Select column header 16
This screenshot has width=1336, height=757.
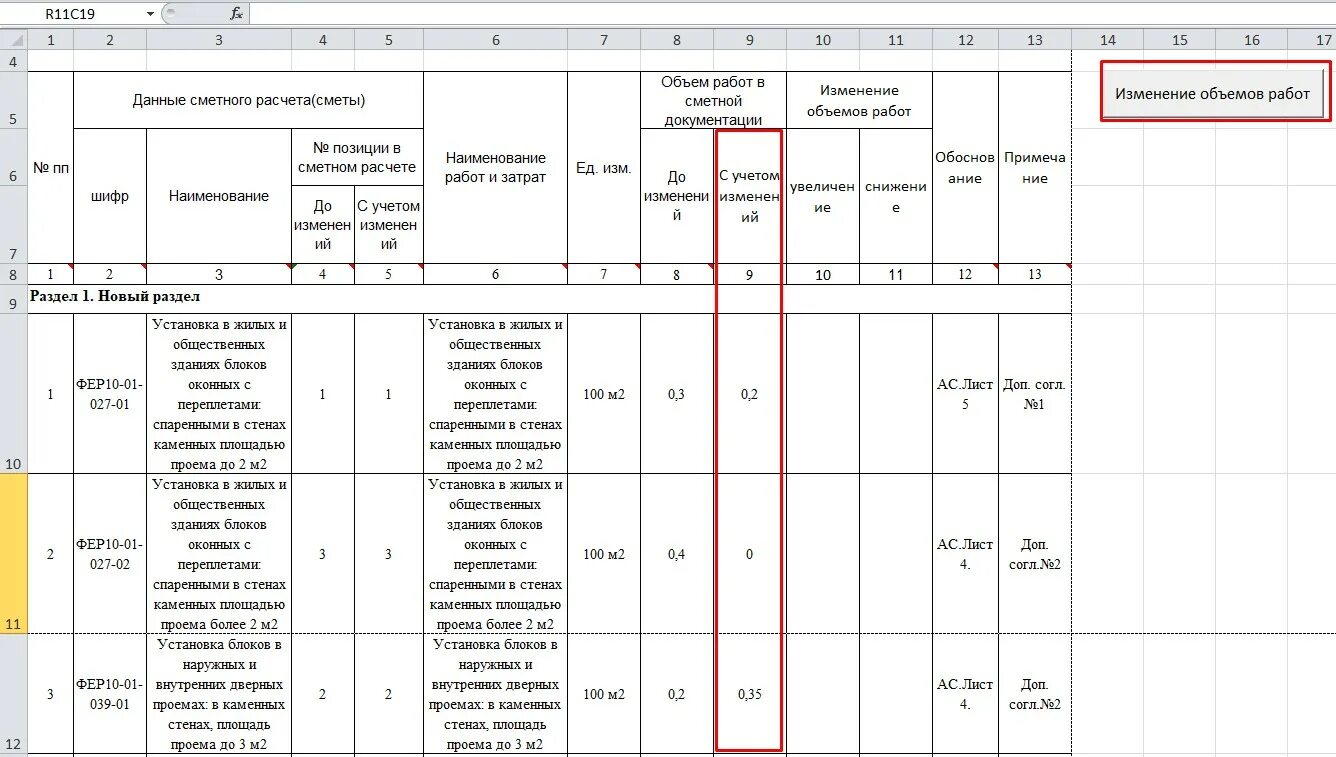point(1251,40)
